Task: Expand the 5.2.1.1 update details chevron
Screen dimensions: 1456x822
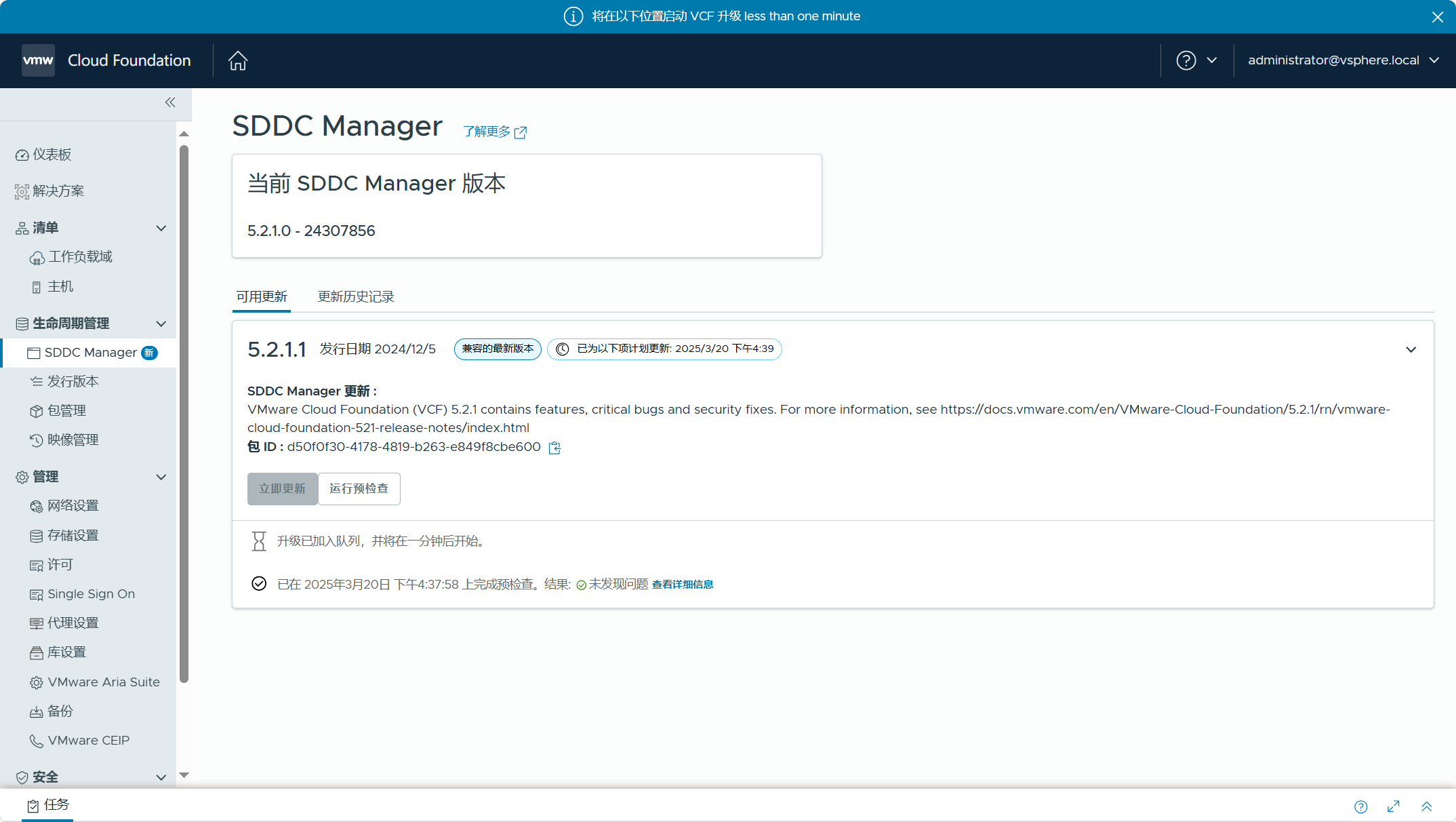Action: point(1411,350)
